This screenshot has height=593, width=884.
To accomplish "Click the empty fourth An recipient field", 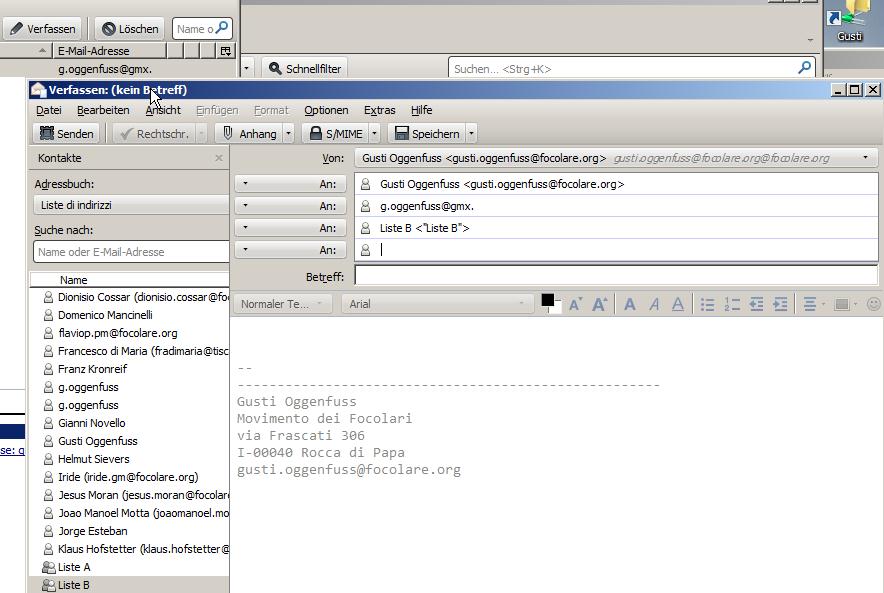I will (x=616, y=250).
